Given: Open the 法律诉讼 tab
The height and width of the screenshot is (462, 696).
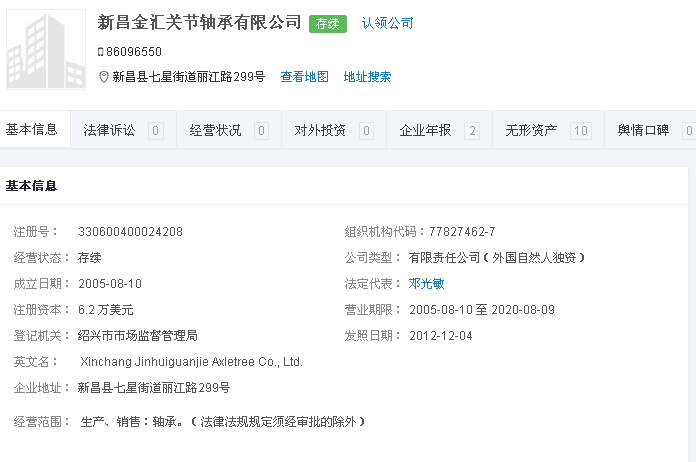Looking at the screenshot, I should [109, 130].
